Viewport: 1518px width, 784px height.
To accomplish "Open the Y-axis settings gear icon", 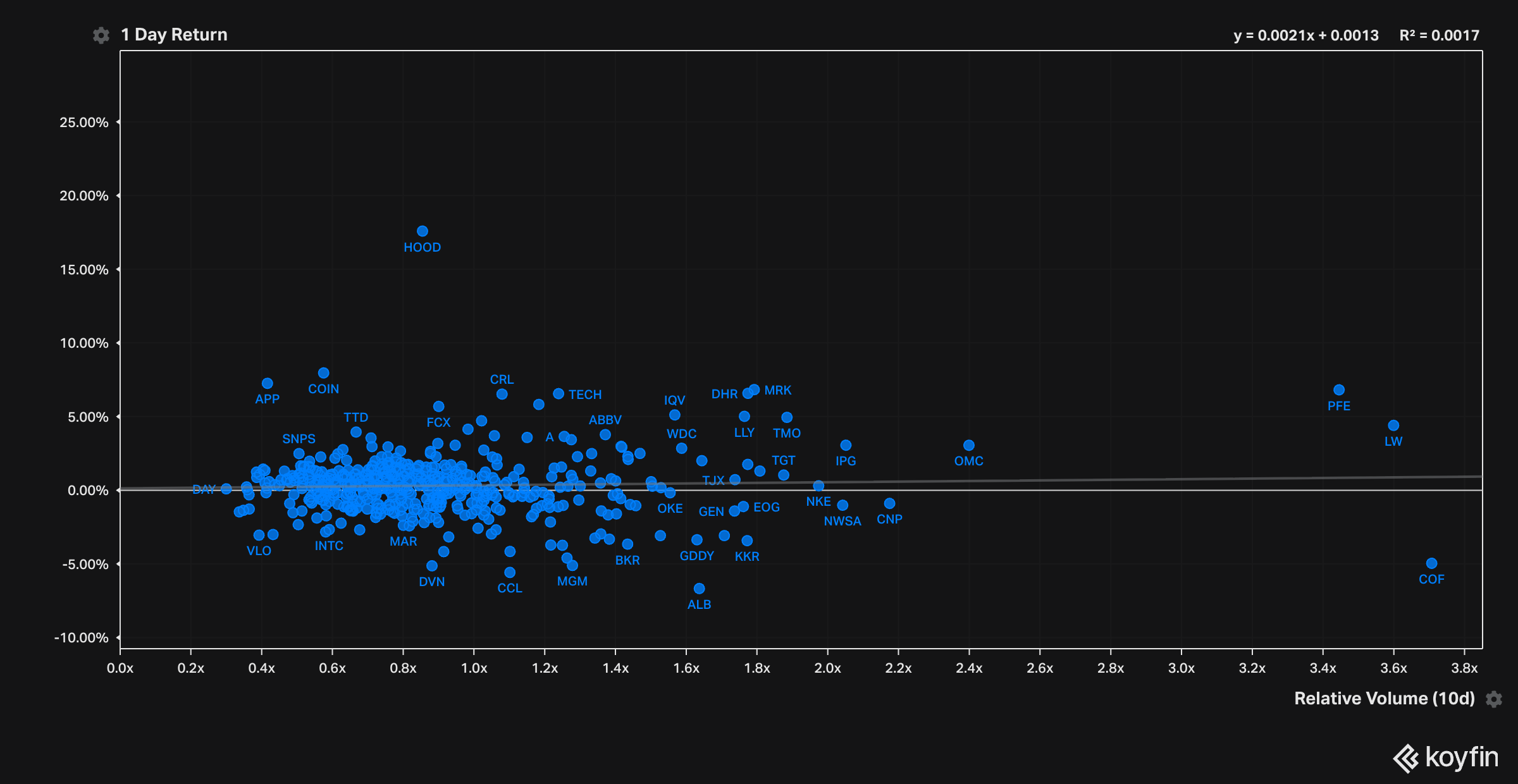I will pos(101,35).
